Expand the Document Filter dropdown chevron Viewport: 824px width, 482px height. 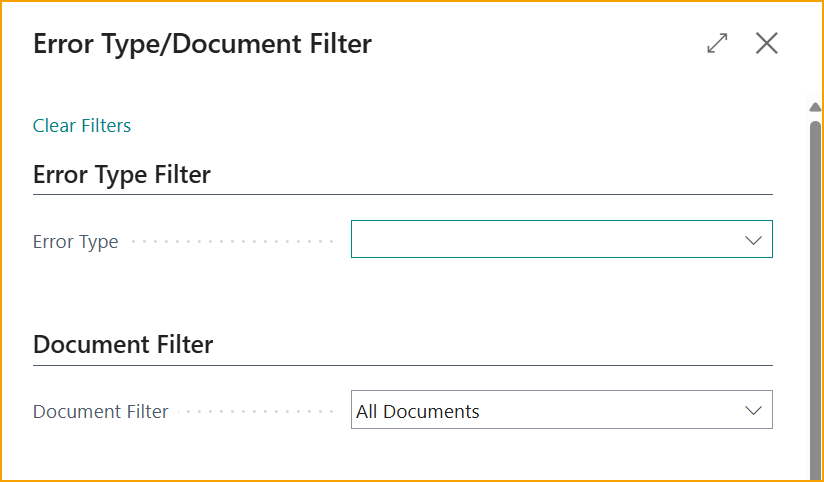(x=754, y=411)
